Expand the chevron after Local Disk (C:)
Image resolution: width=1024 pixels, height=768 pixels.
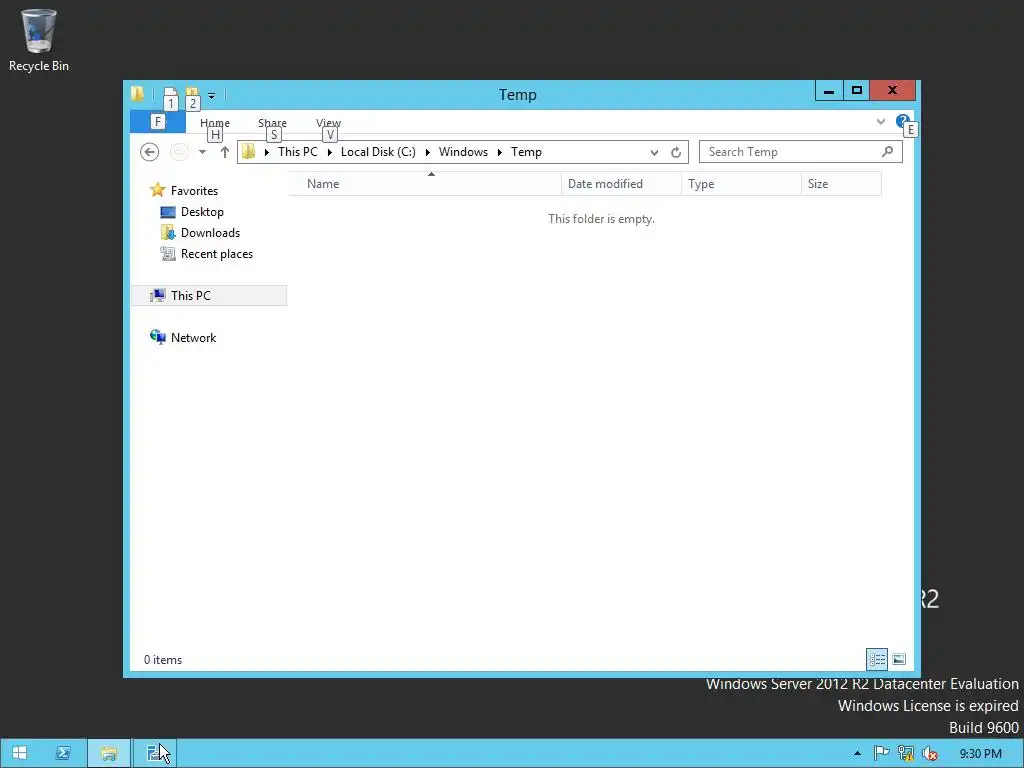click(x=428, y=152)
